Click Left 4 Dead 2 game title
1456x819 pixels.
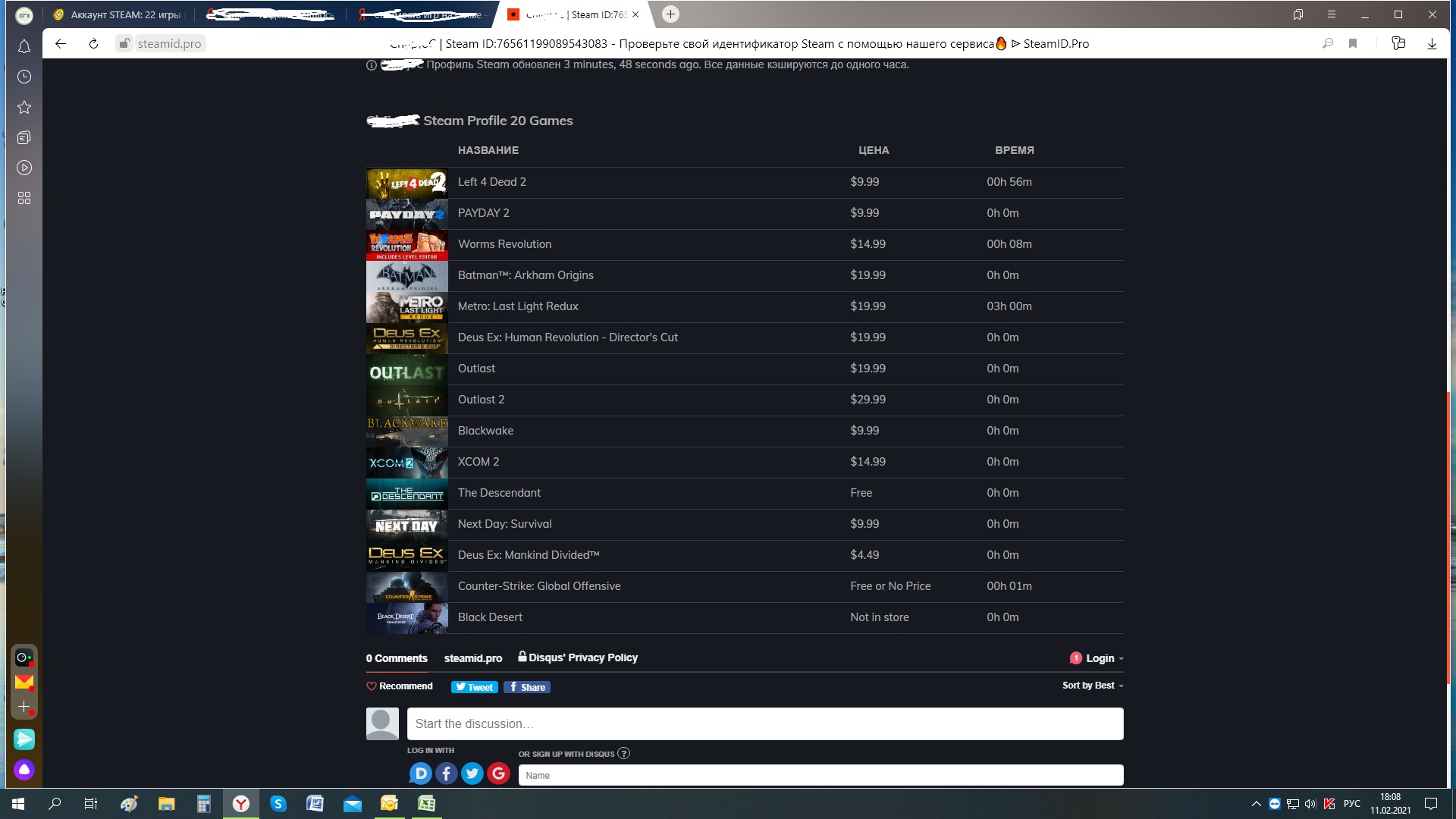492,182
